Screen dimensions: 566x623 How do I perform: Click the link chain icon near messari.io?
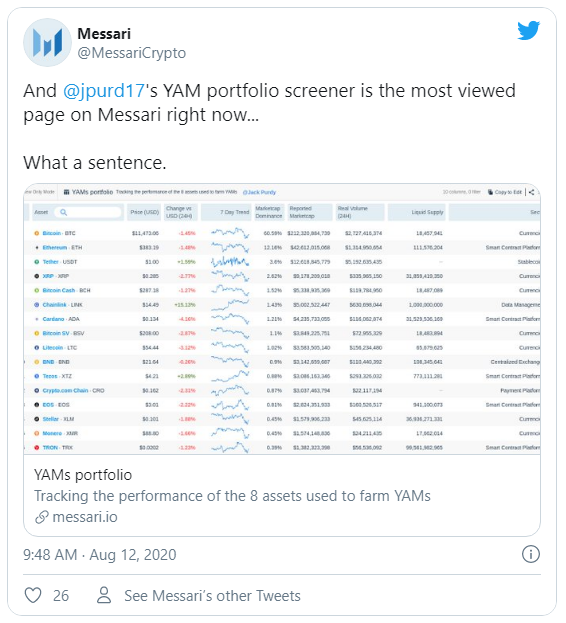[42, 517]
